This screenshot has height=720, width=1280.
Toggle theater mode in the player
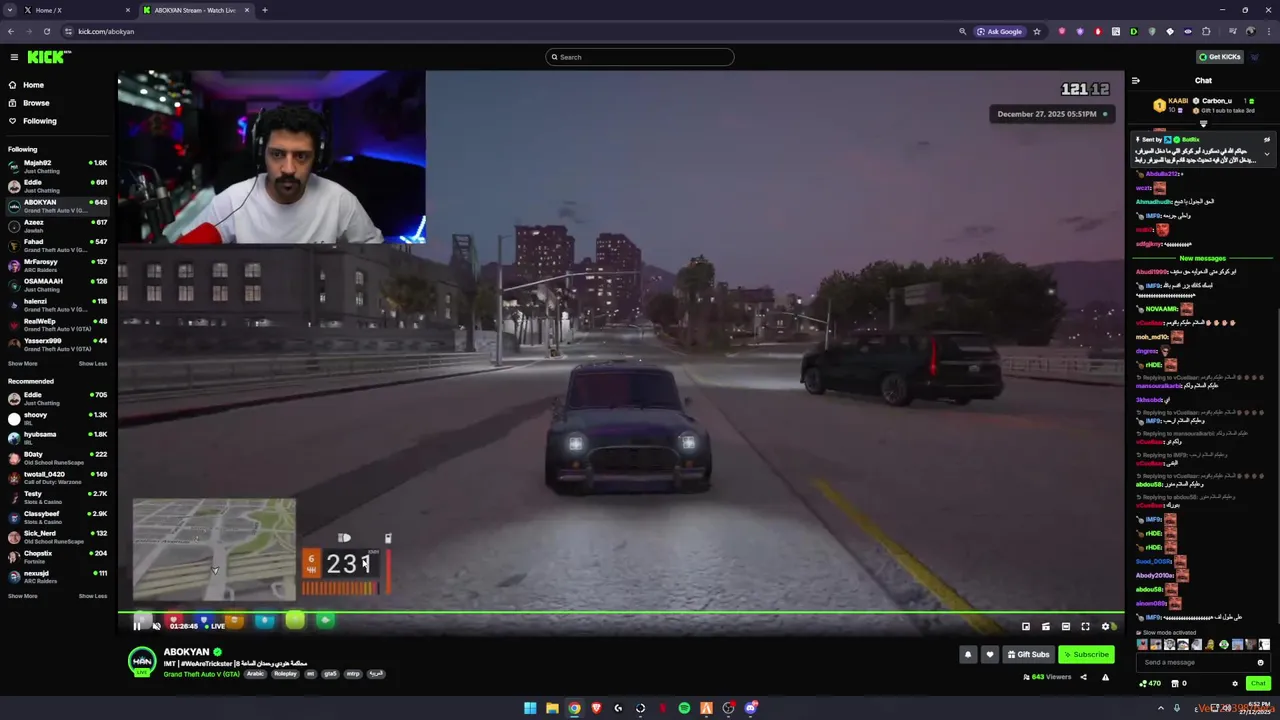pos(1066,626)
